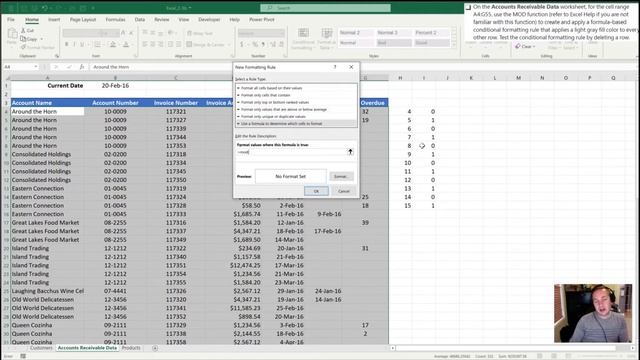The image size is (640, 360).
Task: Toggle Bold formatting in the ribbon
Action: click(x=67, y=44)
